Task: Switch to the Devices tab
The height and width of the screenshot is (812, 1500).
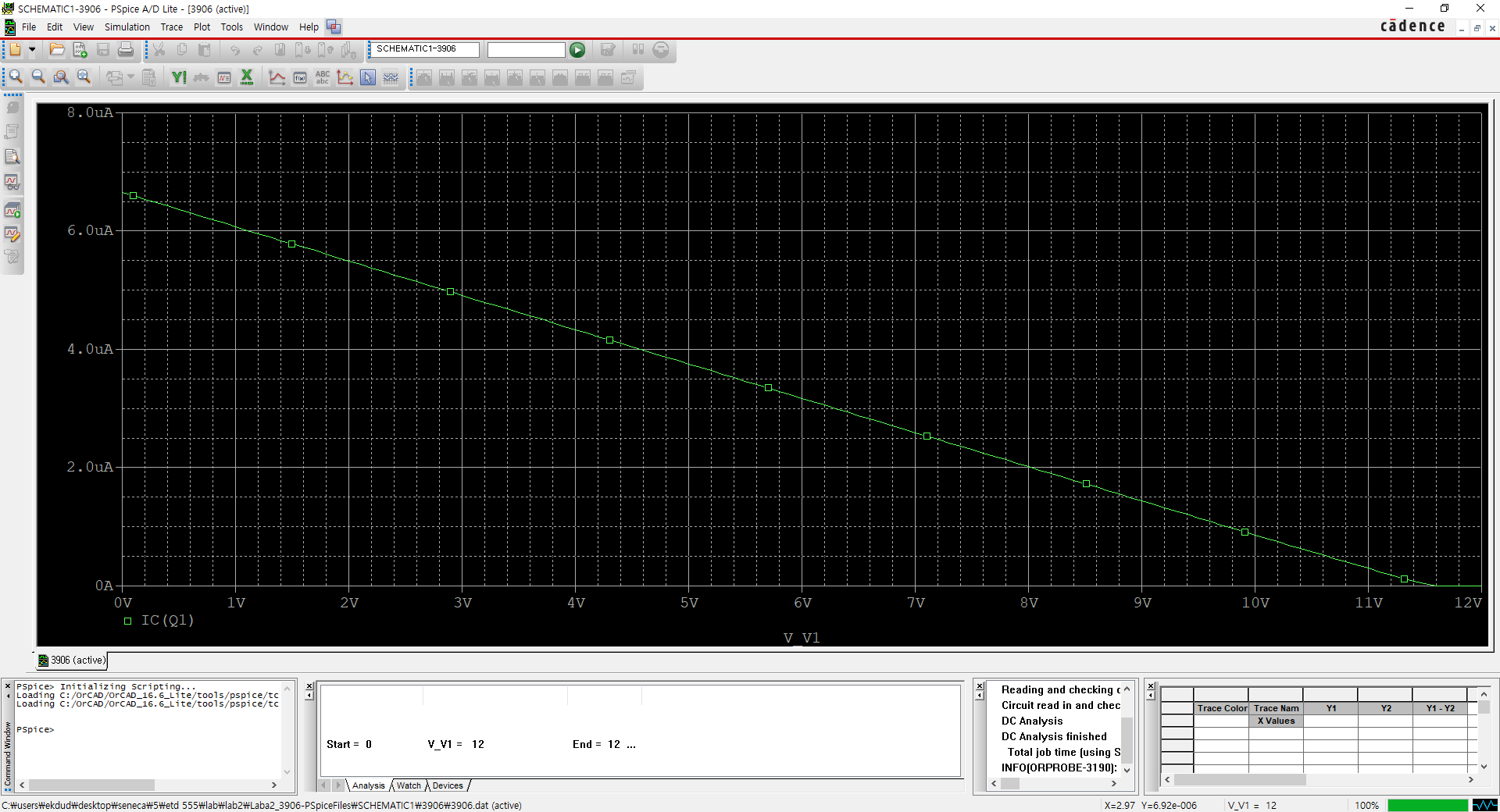Action: [x=448, y=785]
